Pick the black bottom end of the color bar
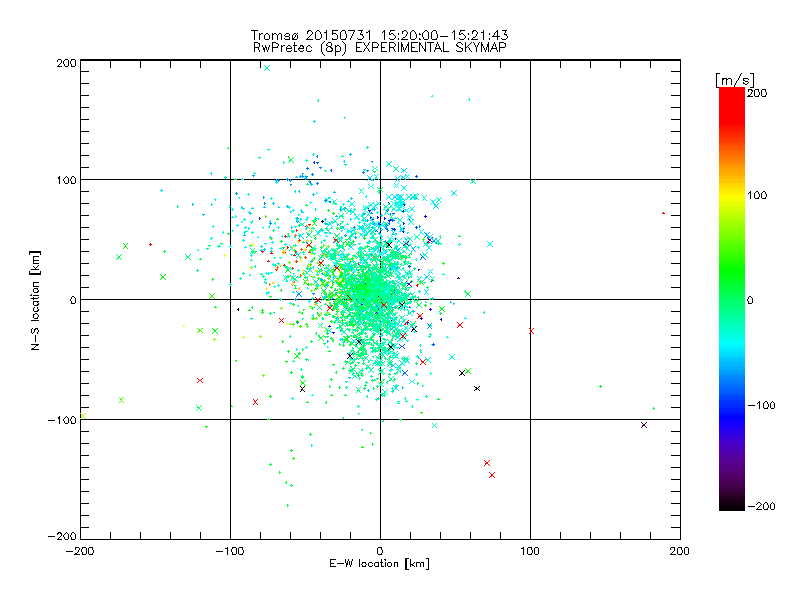The image size is (800, 600). (732, 504)
